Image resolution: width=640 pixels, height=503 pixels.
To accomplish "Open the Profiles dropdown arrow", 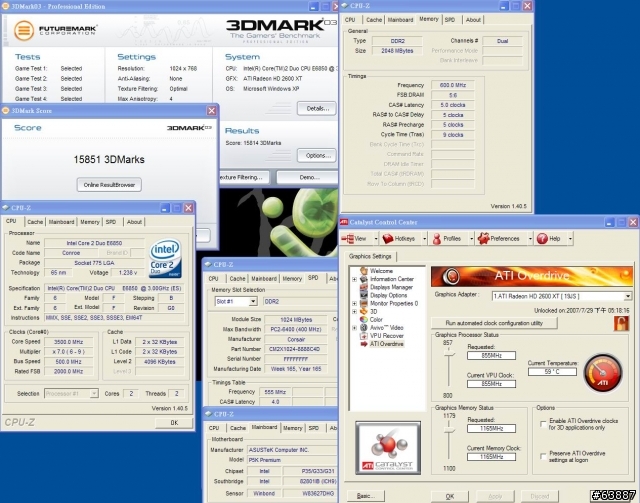I will tap(471, 238).
